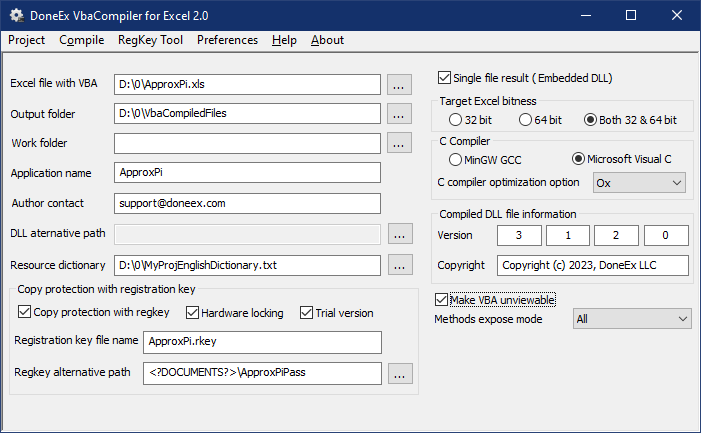Browse for the Resource dictionary file

[400, 265]
